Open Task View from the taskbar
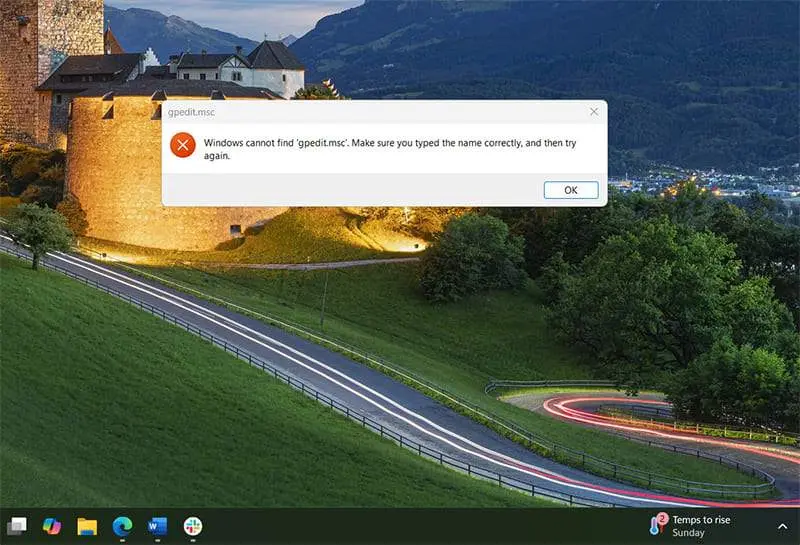Screen dimensions: 800x545 [x=17, y=526]
